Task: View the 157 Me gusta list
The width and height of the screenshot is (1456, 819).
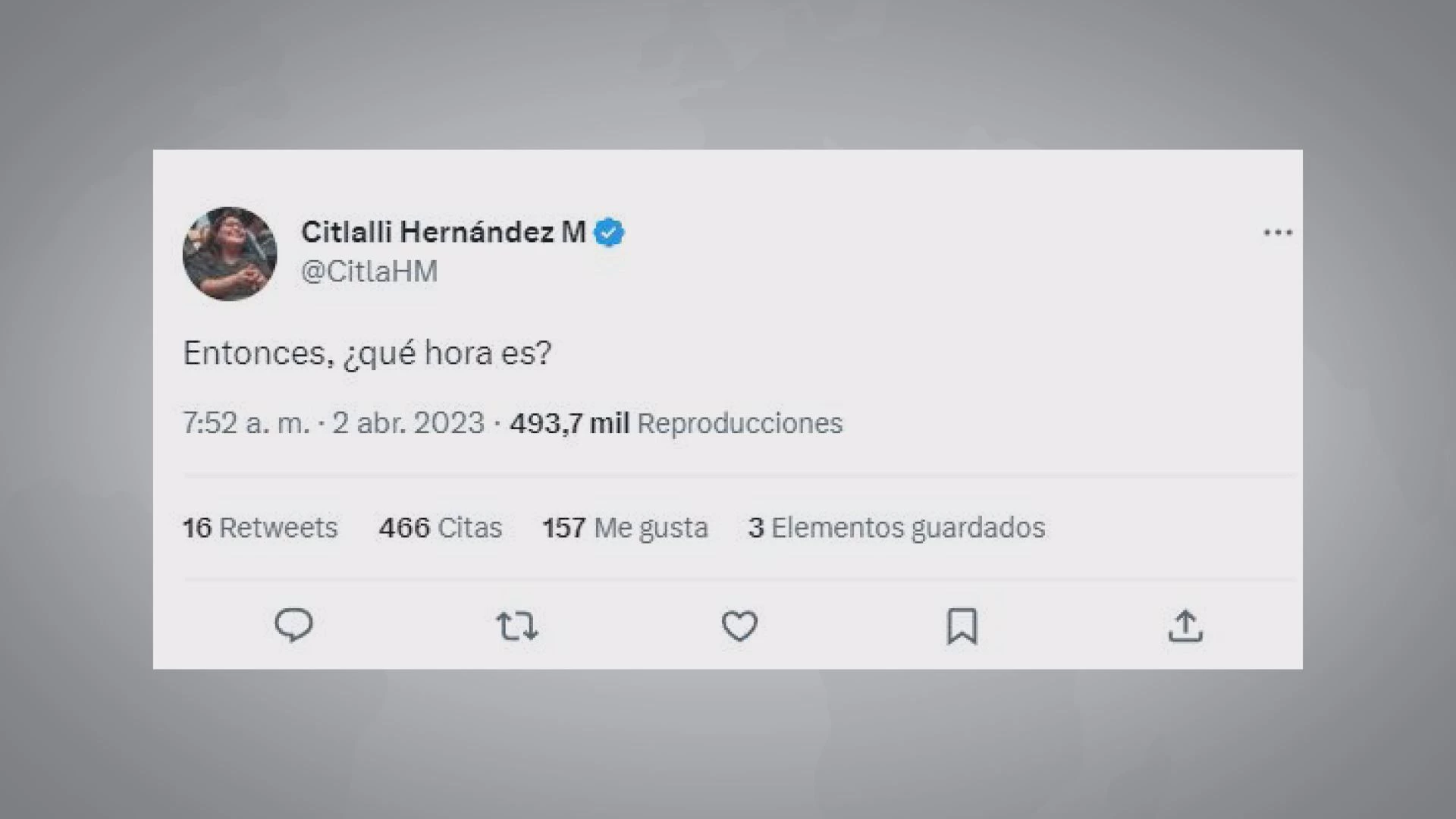Action: pos(626,528)
